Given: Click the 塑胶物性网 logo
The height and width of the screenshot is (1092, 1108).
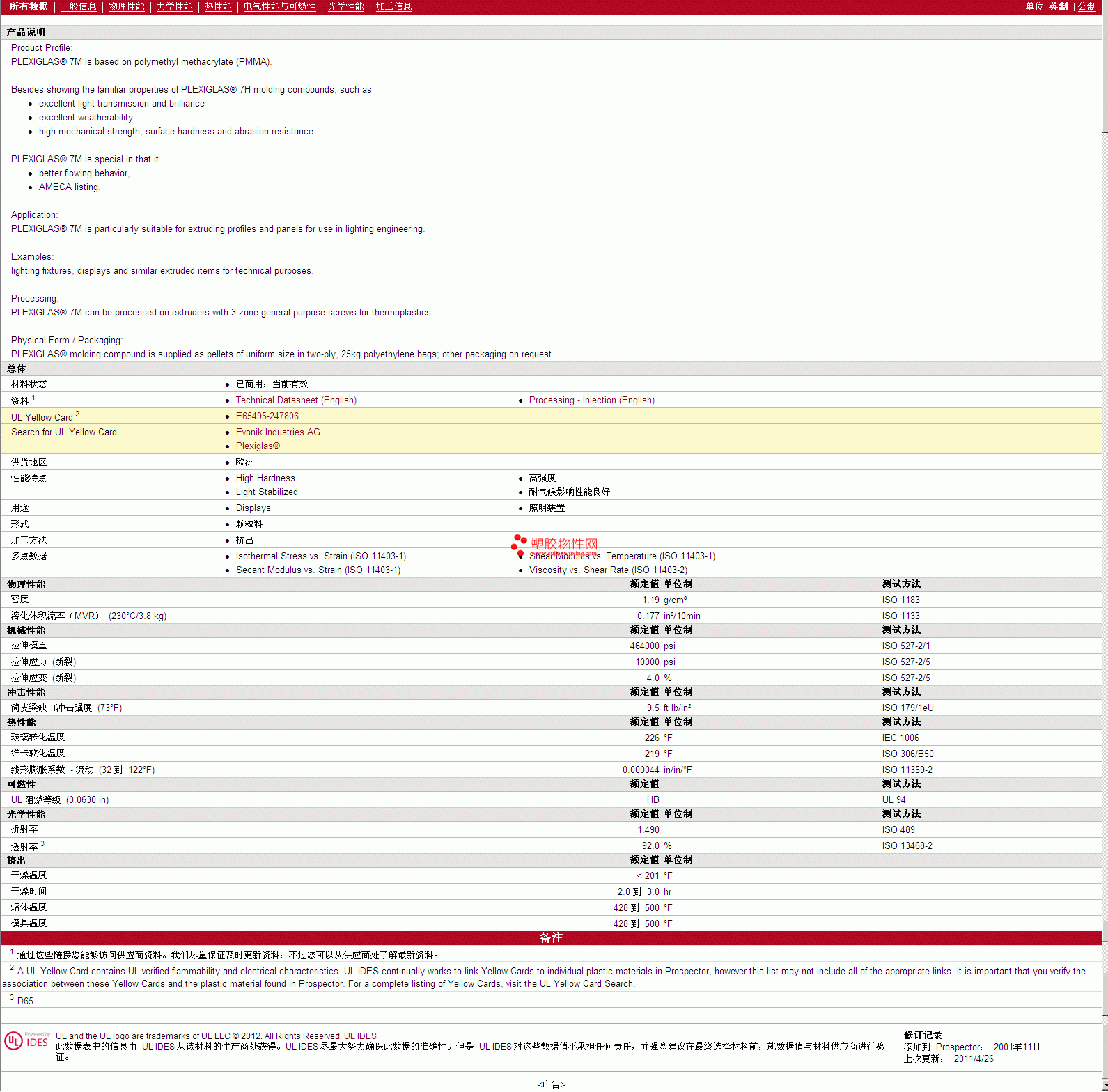Looking at the screenshot, I should pos(555,544).
